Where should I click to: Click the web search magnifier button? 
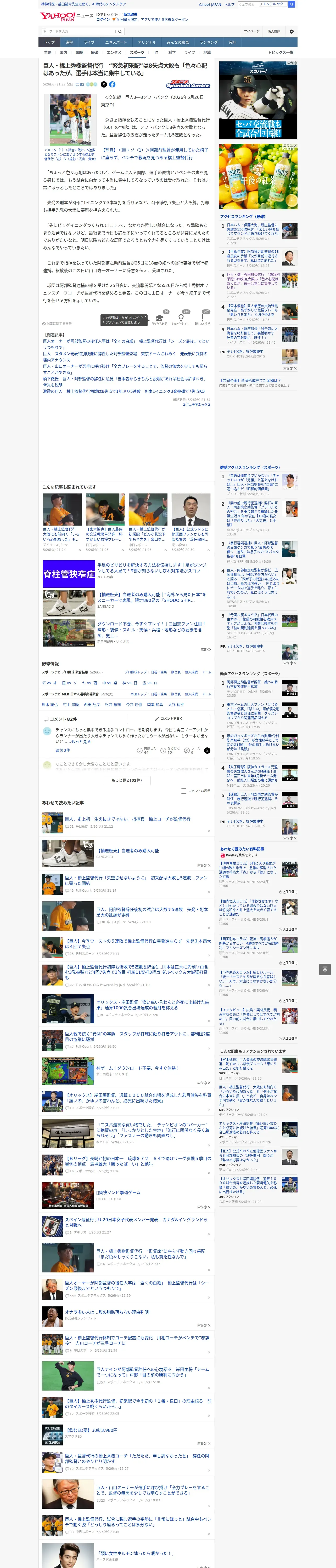point(292,4)
